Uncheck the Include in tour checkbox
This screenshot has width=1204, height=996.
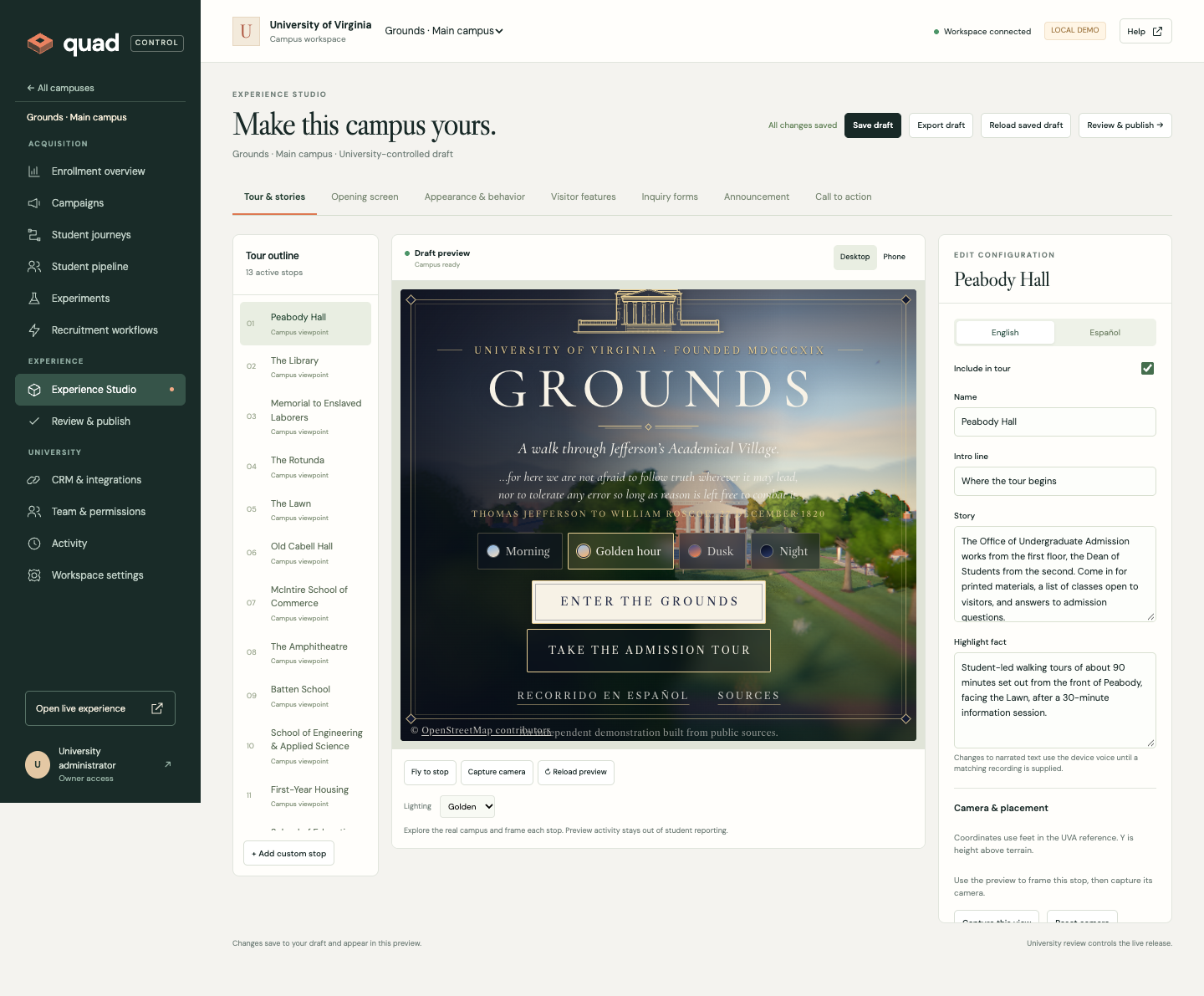pos(1147,369)
